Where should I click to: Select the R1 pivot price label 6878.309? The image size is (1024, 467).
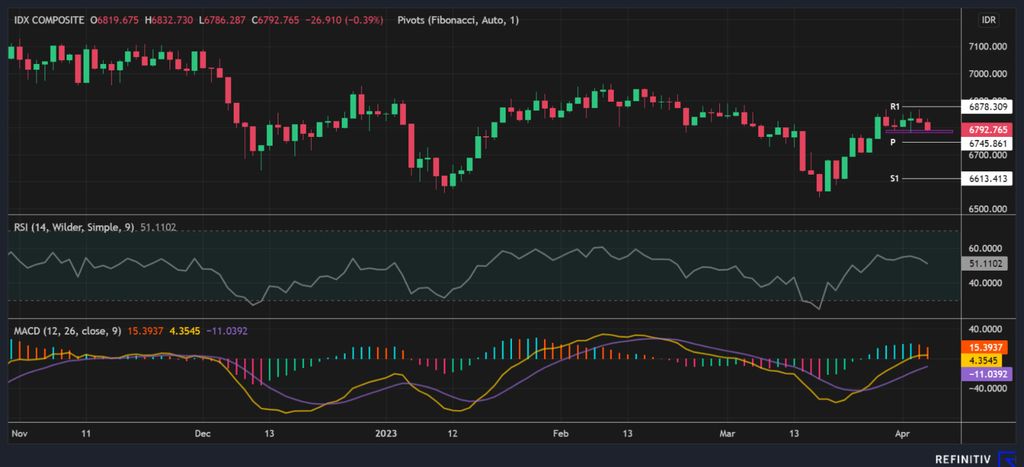point(987,106)
